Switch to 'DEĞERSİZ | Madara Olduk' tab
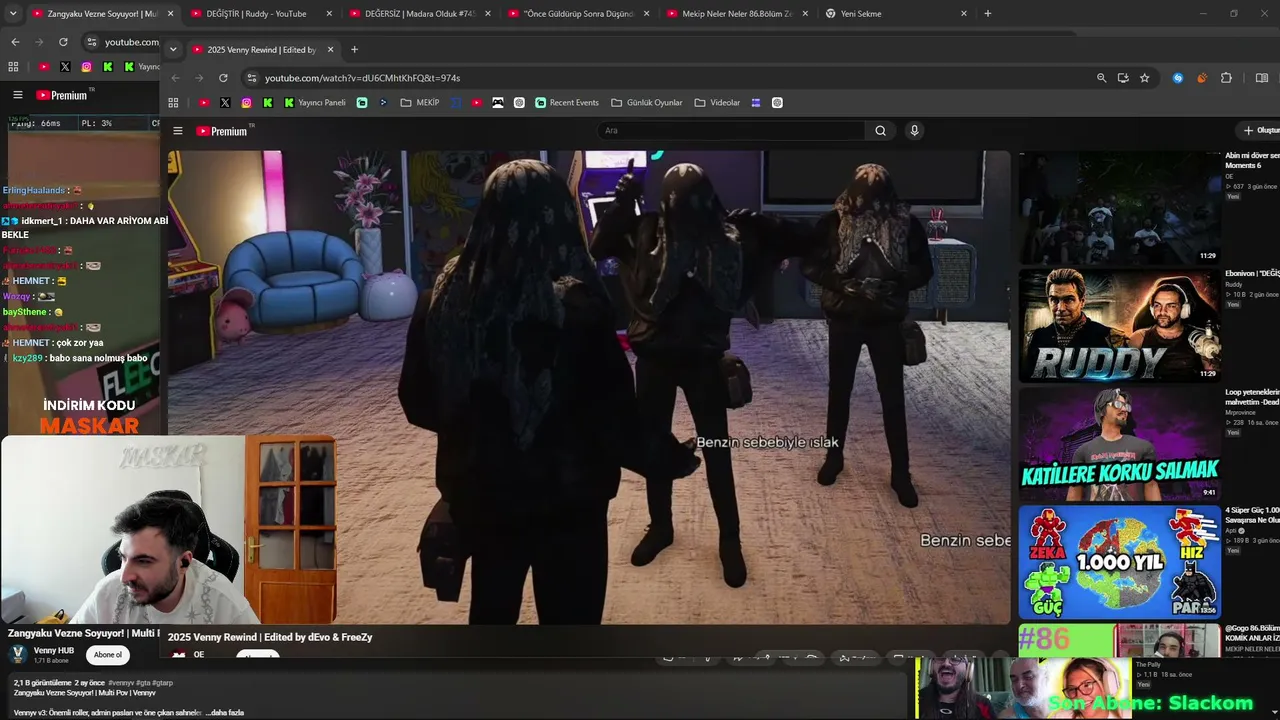This screenshot has height=720, width=1280. 419,14
